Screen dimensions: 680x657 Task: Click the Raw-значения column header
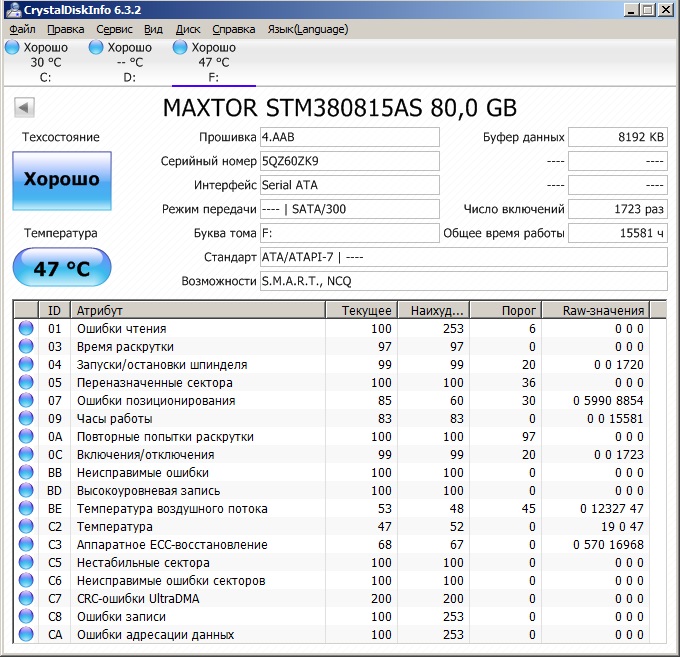(x=603, y=310)
